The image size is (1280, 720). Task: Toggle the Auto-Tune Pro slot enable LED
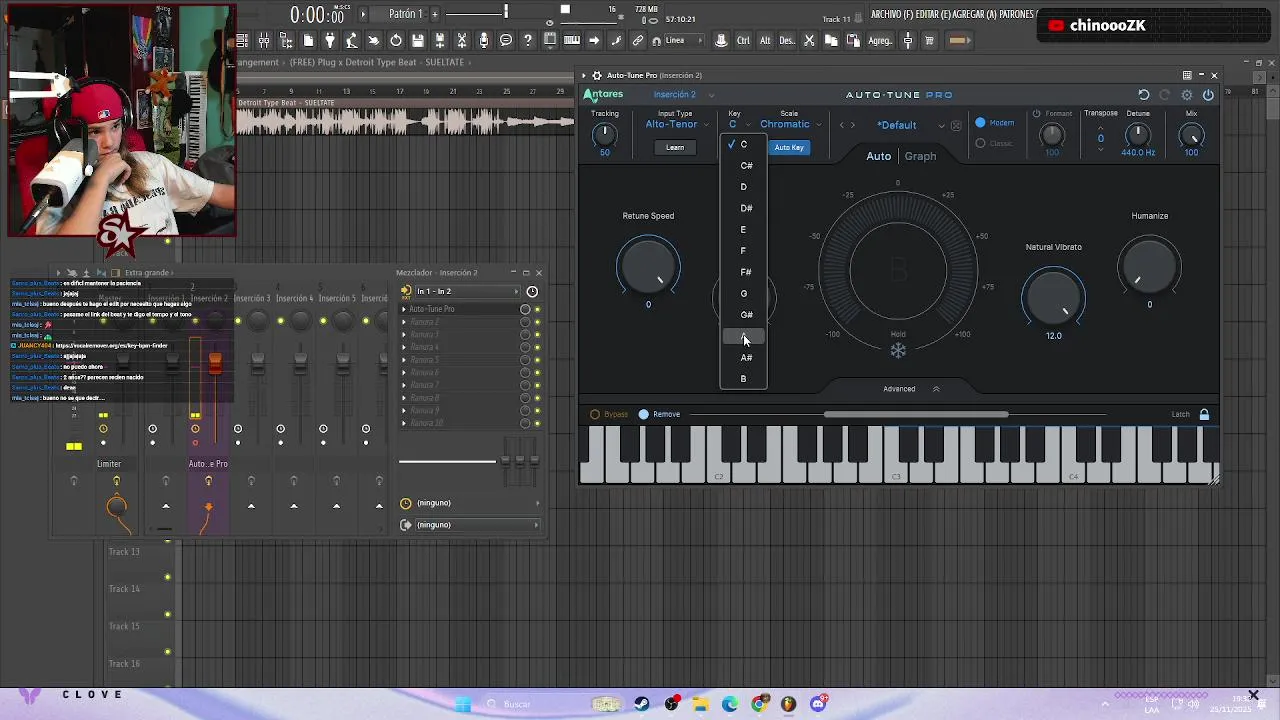[x=537, y=309]
